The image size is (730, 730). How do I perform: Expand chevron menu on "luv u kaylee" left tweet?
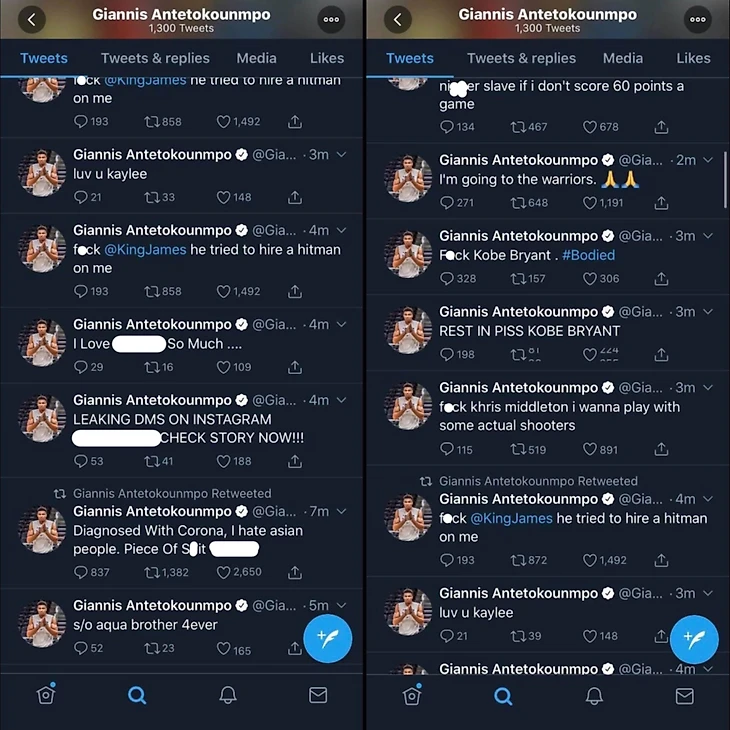341,155
